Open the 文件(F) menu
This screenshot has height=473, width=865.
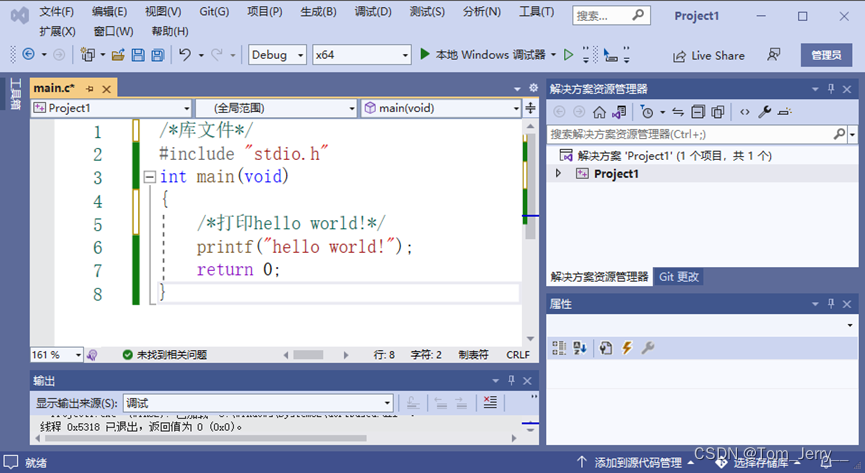tap(57, 12)
